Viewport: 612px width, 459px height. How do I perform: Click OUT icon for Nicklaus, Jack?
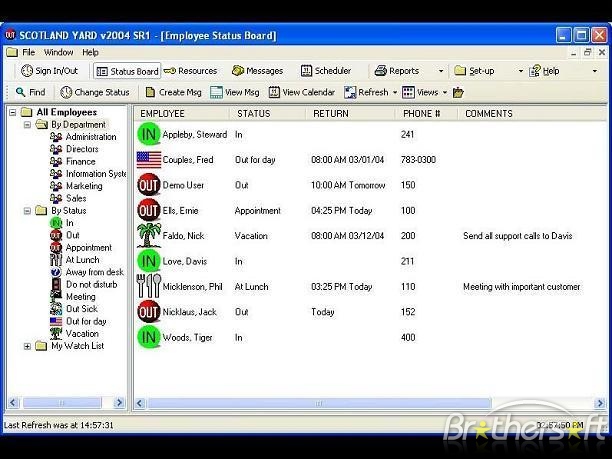pos(149,312)
